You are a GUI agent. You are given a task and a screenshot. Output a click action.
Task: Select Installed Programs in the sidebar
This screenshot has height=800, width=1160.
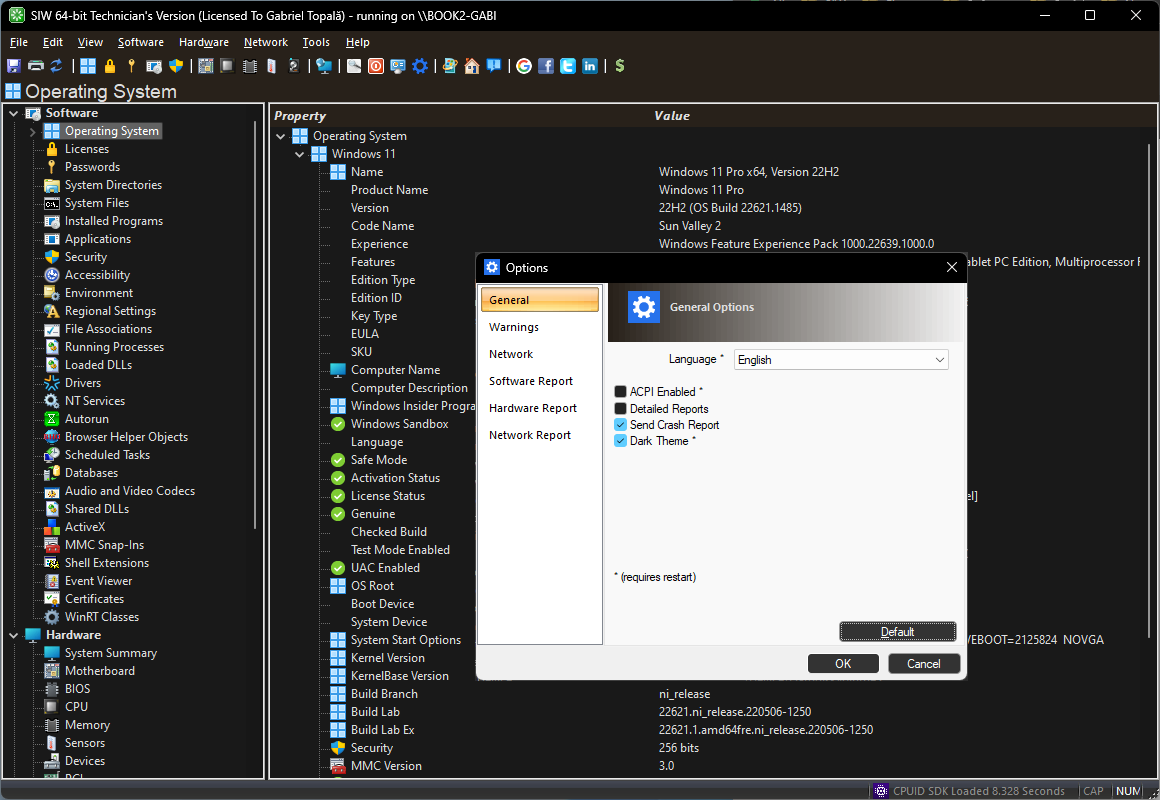(113, 221)
